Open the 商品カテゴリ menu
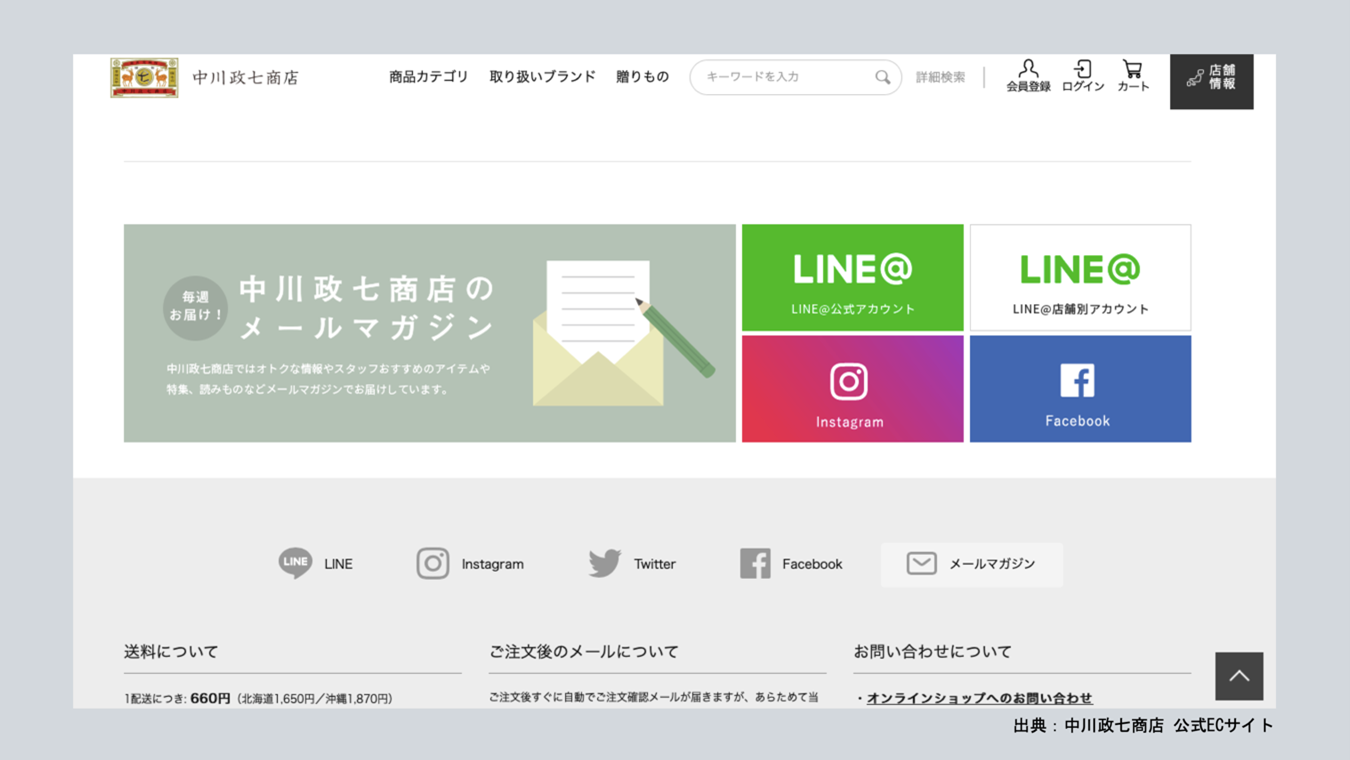Image resolution: width=1350 pixels, height=760 pixels. tap(428, 77)
